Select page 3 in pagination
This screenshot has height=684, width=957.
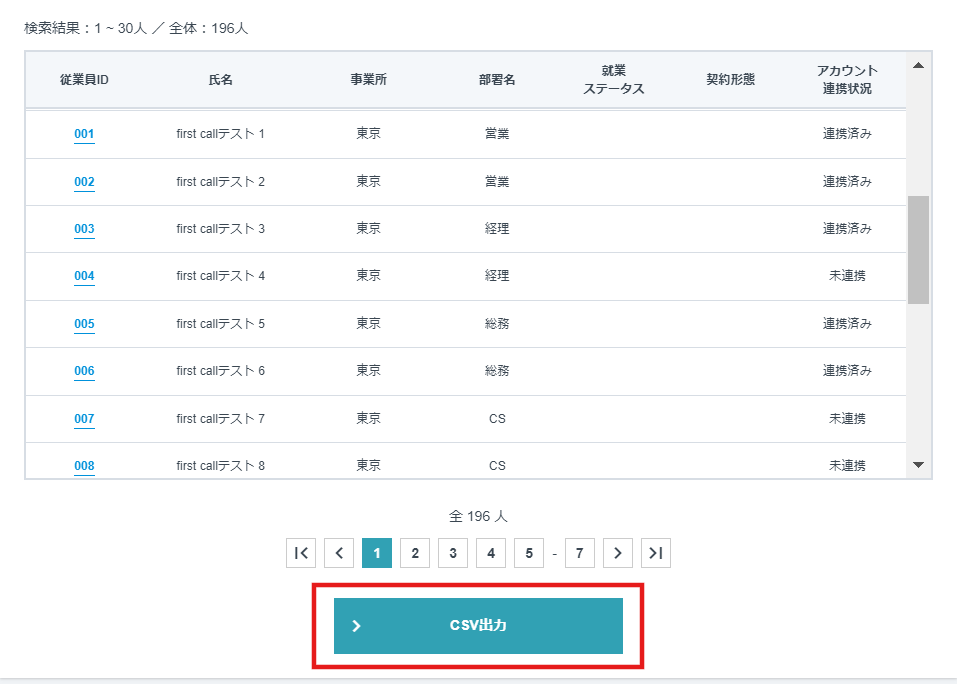point(453,553)
